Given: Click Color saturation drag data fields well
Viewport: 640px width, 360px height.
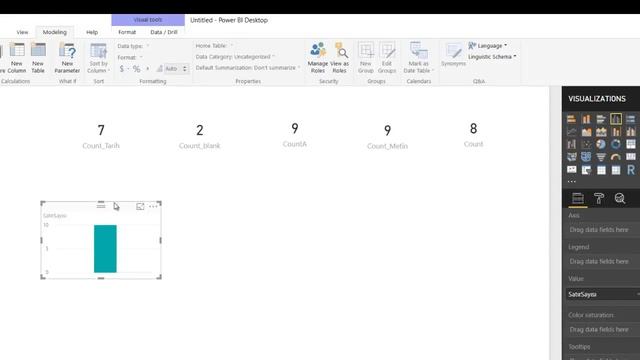Looking at the screenshot, I should point(603,329).
